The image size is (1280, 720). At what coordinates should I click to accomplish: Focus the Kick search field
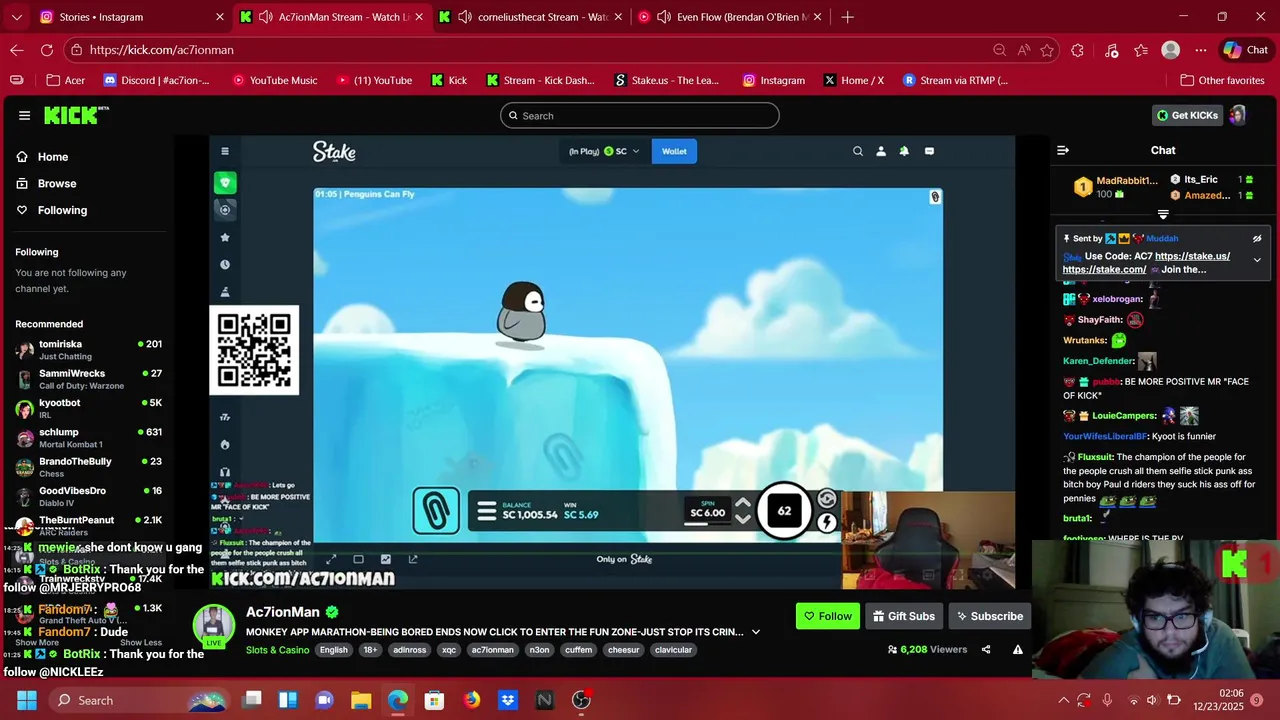point(640,116)
